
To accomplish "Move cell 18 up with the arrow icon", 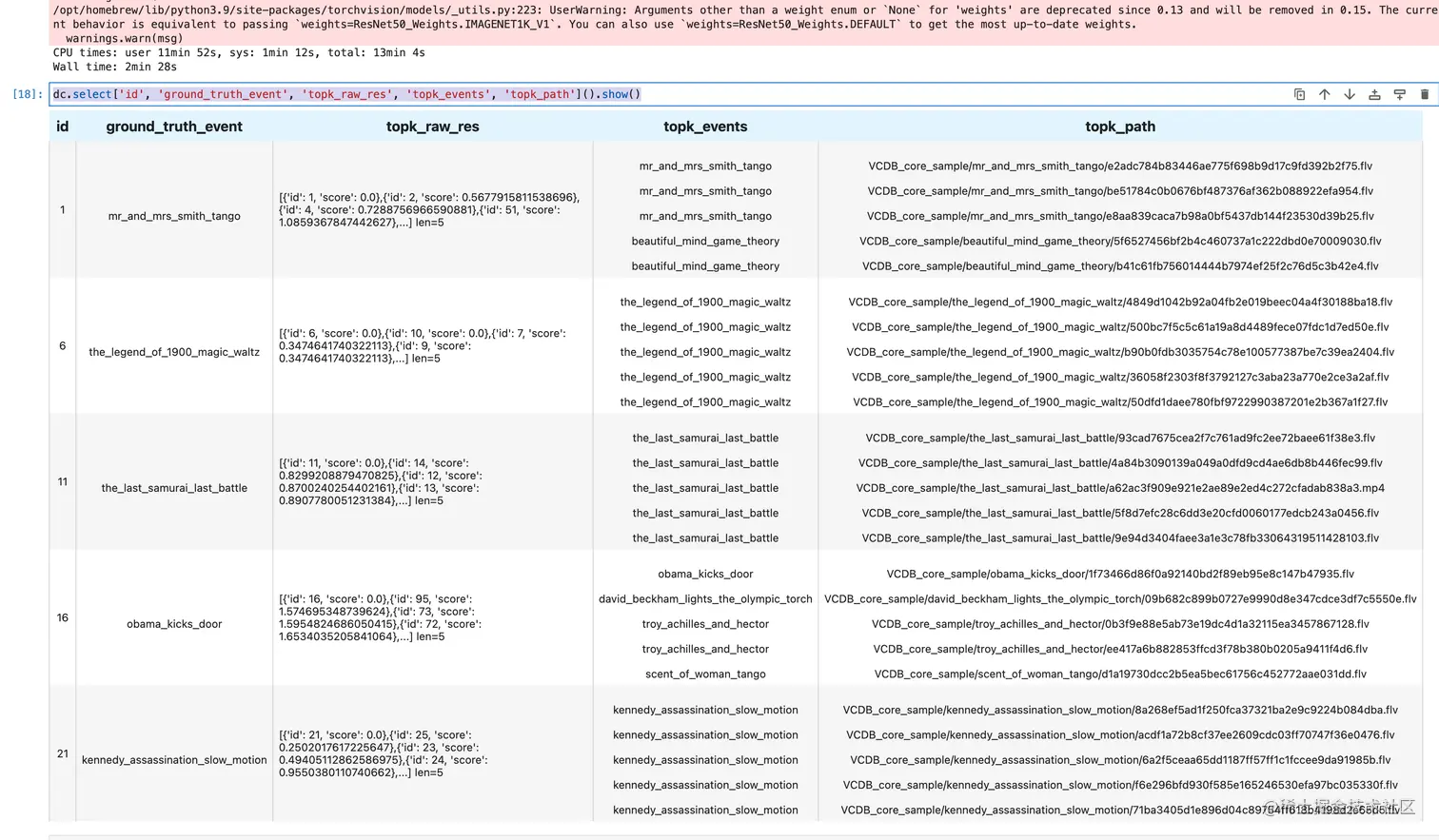I will [1324, 94].
